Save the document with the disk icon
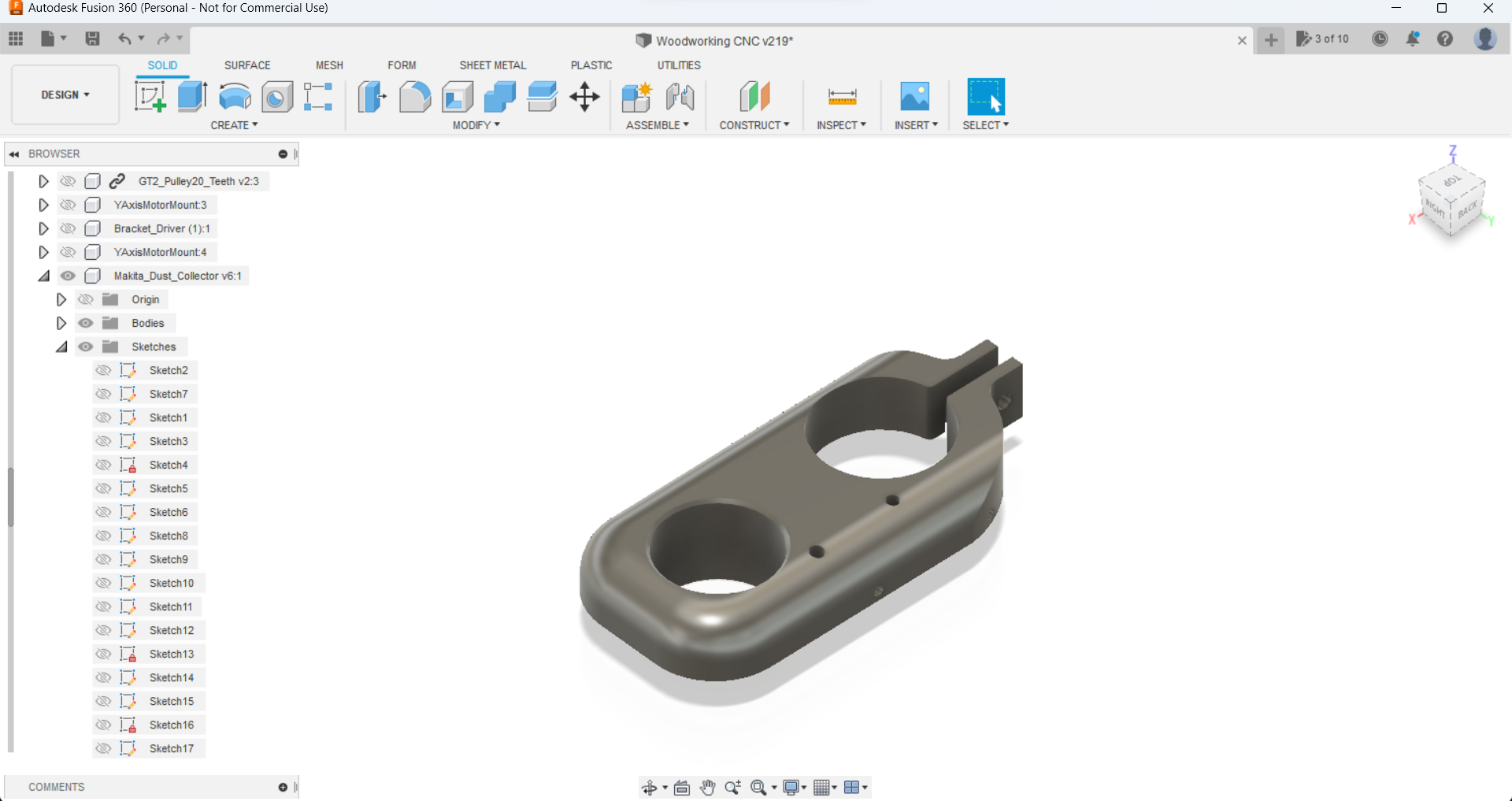The height and width of the screenshot is (801, 1512). click(92, 39)
